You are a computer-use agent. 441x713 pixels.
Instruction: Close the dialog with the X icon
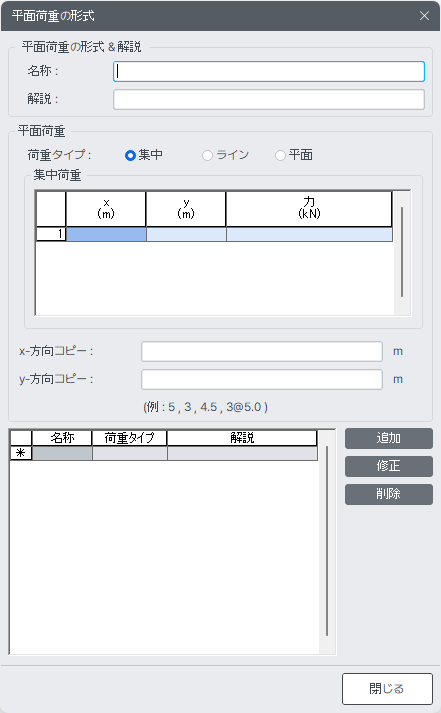(x=424, y=16)
